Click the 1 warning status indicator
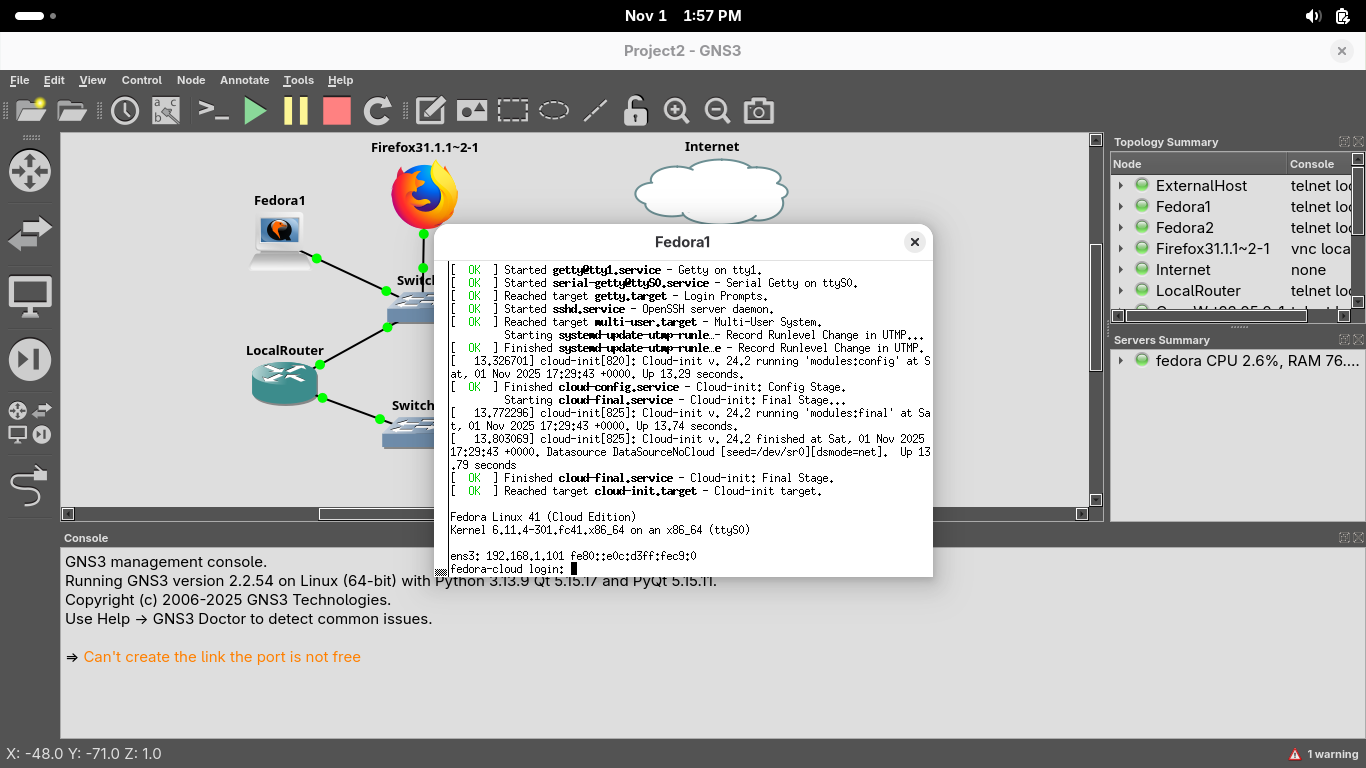 click(x=1324, y=754)
